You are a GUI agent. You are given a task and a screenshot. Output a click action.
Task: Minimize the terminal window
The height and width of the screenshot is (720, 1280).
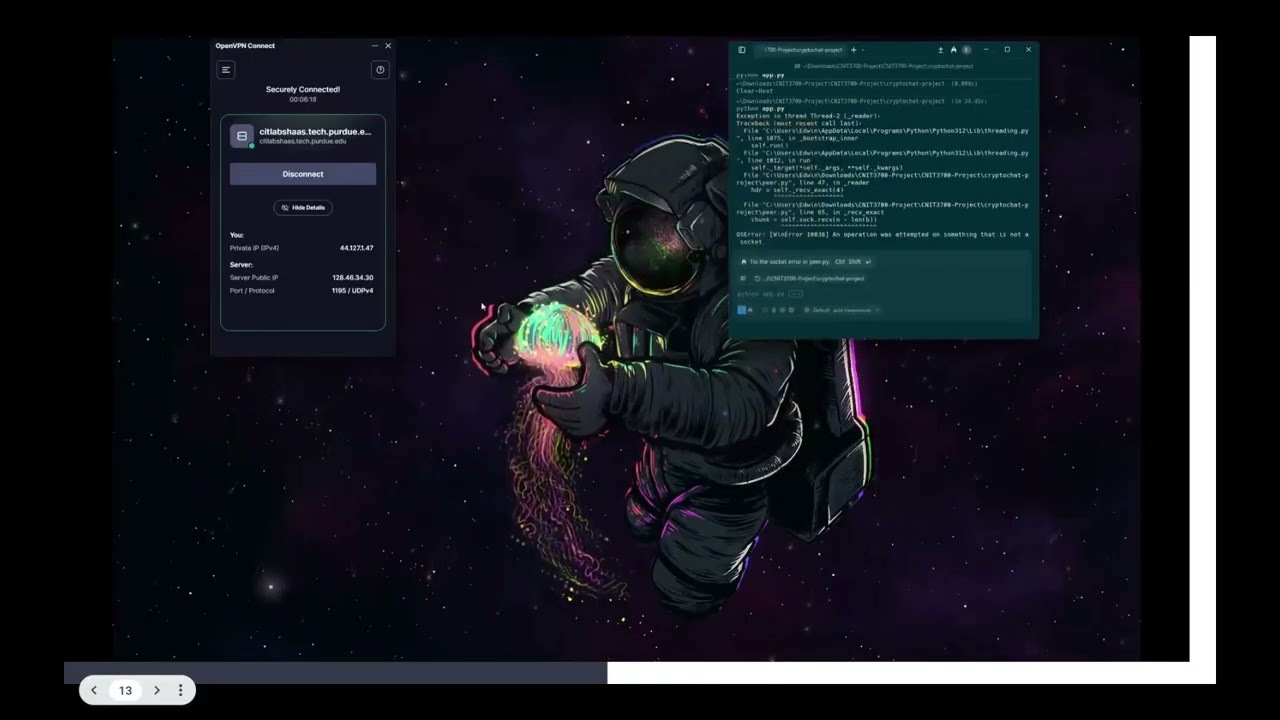[x=986, y=50]
